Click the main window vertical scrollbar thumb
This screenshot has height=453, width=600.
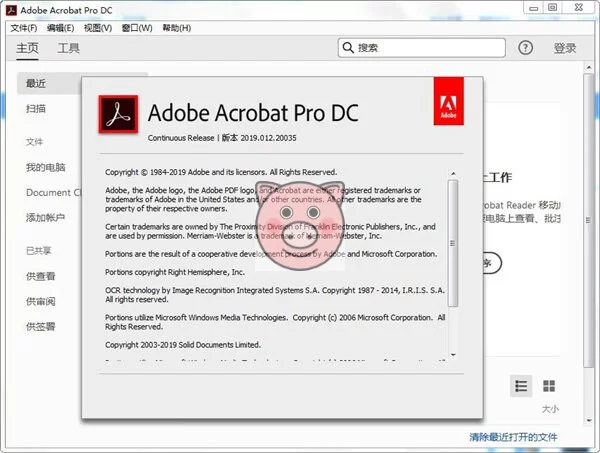[x=589, y=220]
